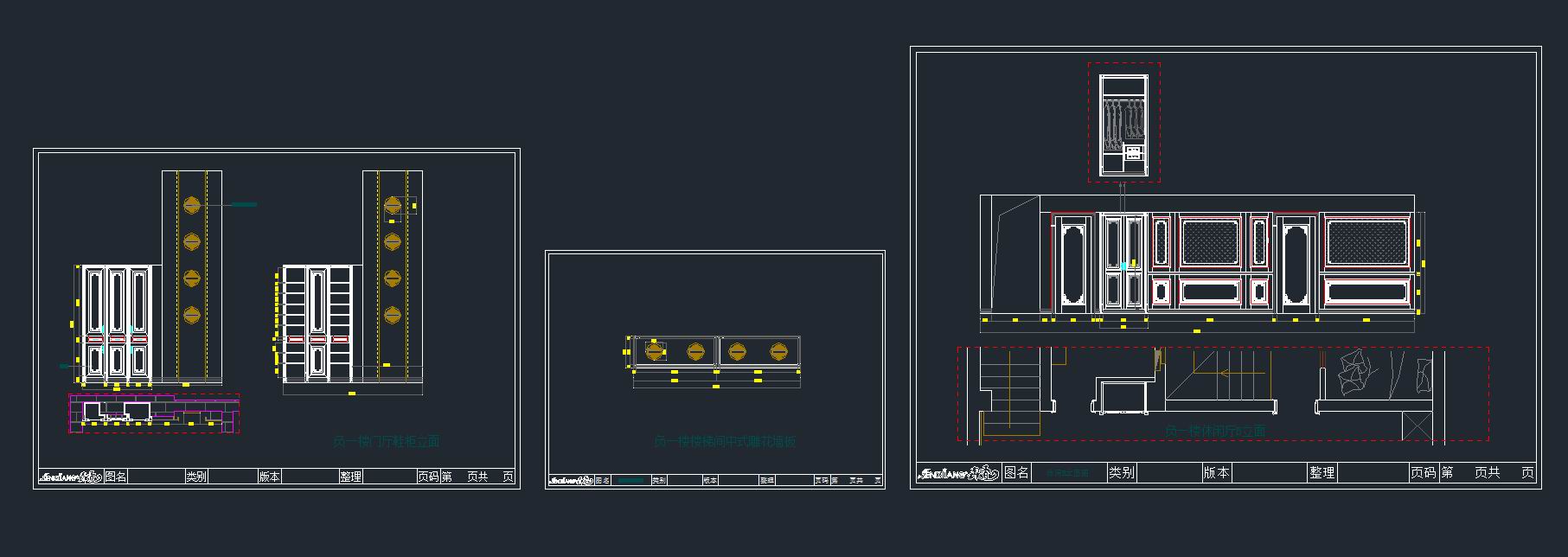
Task: Click the bottom medallion in the left sheet's second column
Action: click(x=393, y=315)
